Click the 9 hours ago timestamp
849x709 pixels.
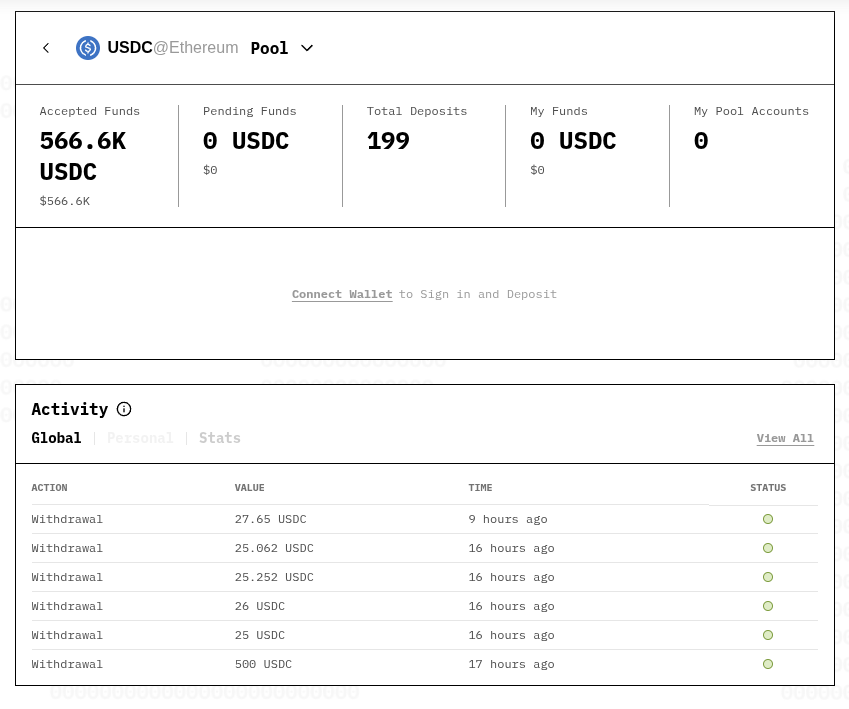[507, 519]
